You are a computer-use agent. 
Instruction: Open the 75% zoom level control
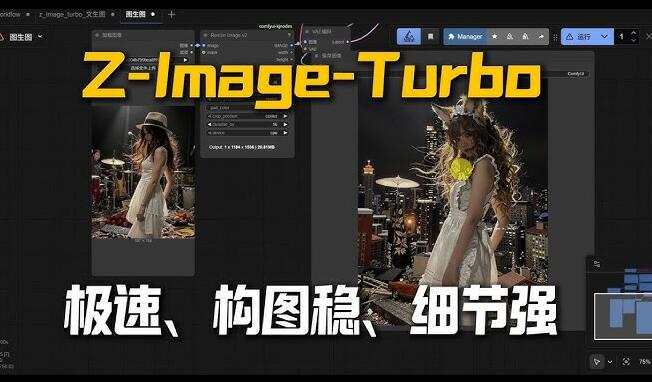tap(645, 362)
